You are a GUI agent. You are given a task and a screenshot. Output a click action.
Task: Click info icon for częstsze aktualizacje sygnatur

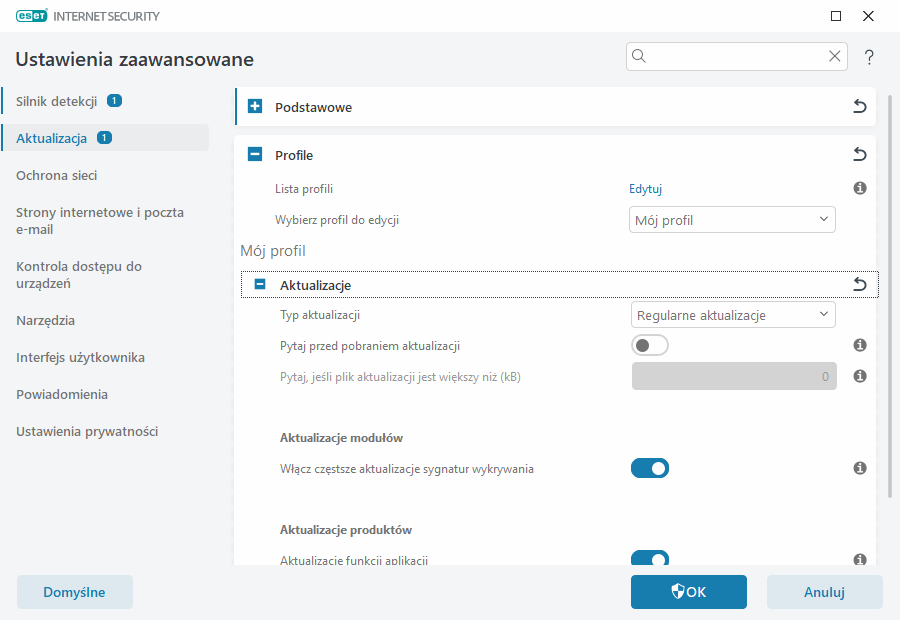pyautogui.click(x=860, y=467)
